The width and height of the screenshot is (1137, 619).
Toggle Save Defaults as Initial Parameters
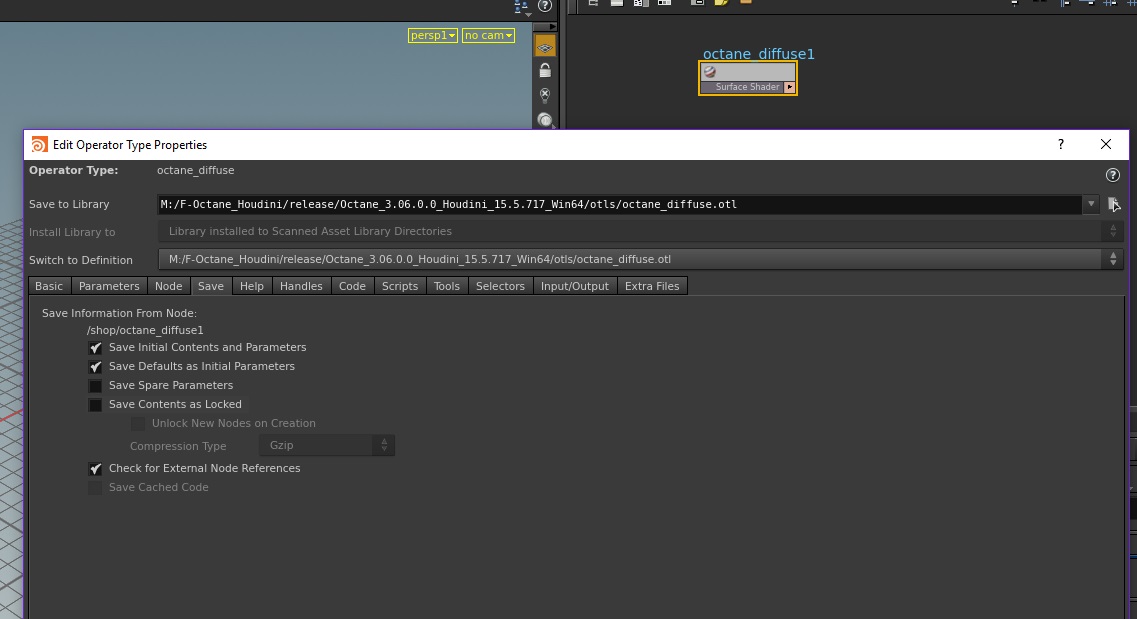(x=95, y=367)
